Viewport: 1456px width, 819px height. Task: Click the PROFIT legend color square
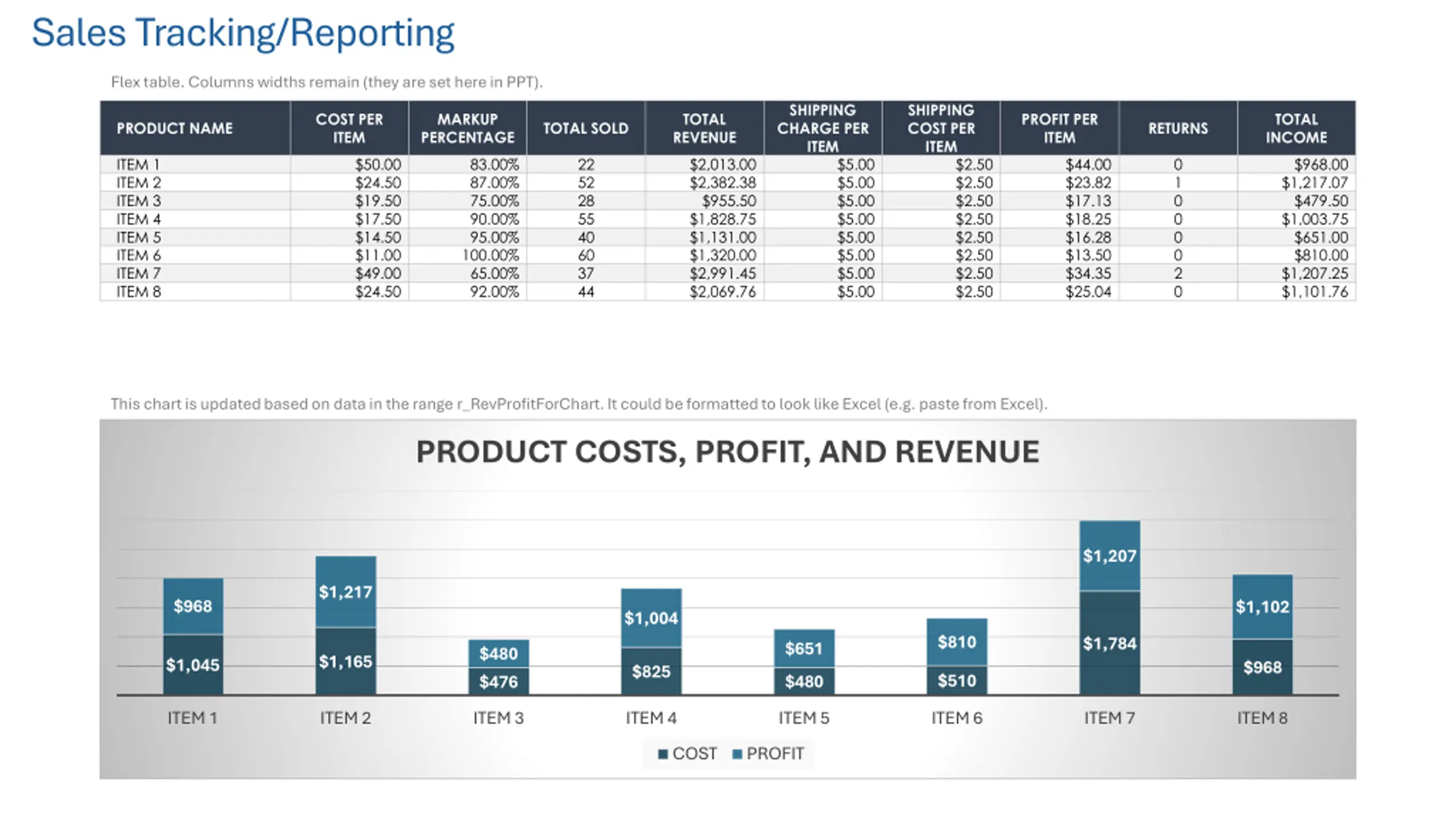tap(737, 754)
